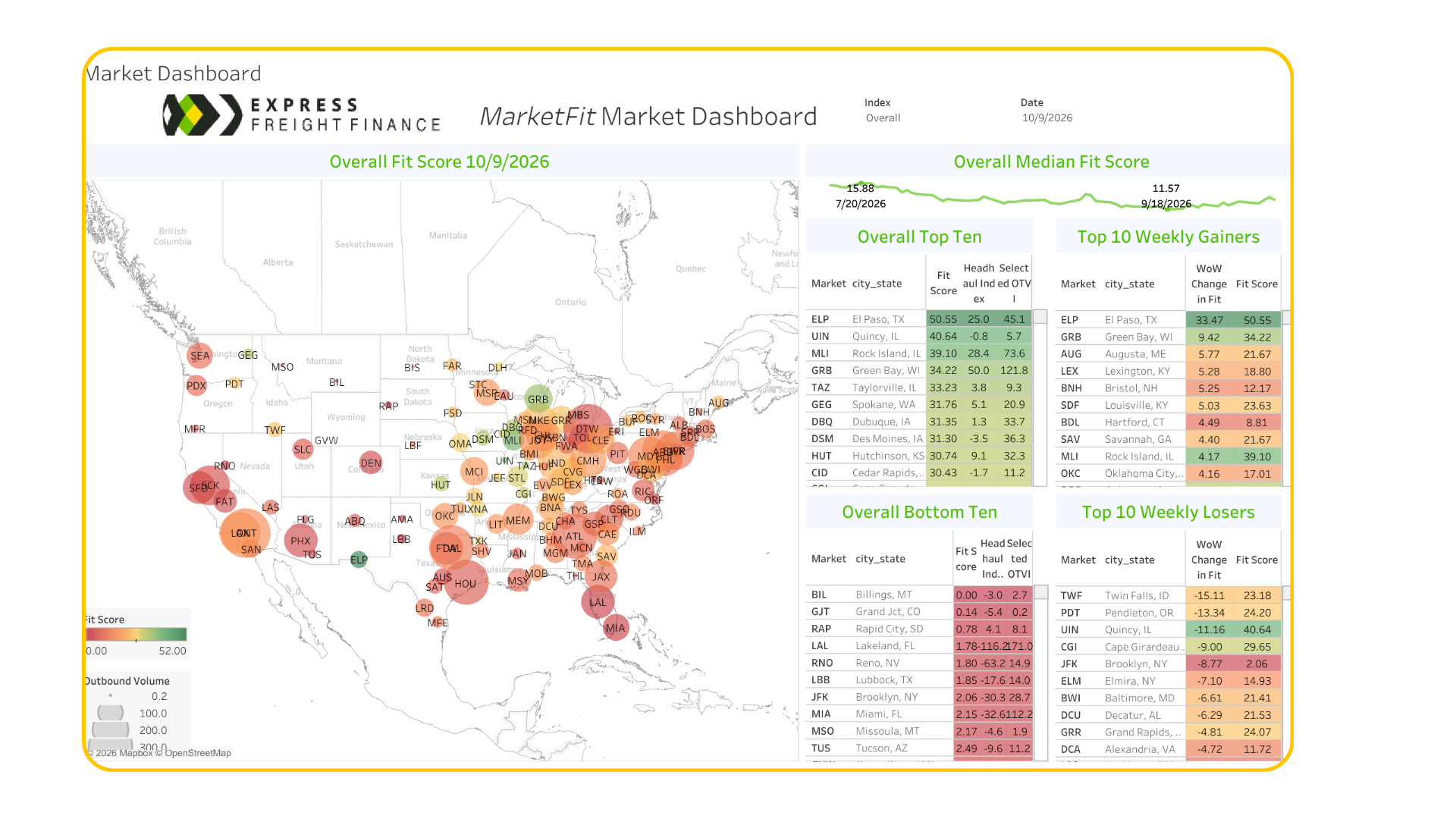Select Quincy, IL row in Overall Top Ten
Screen dimensions: 1456x819
[x=920, y=336]
